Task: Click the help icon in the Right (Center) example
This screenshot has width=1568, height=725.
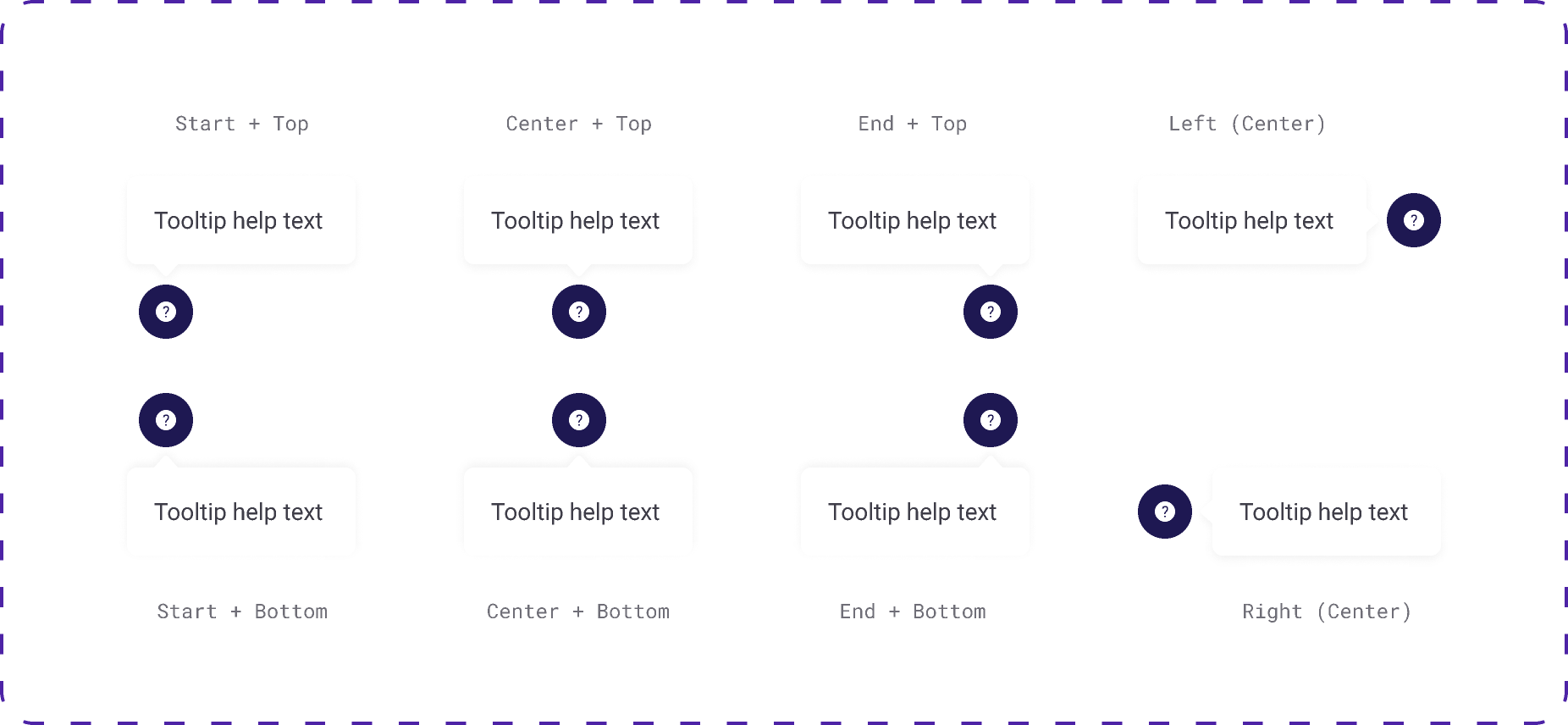Action: (1165, 512)
